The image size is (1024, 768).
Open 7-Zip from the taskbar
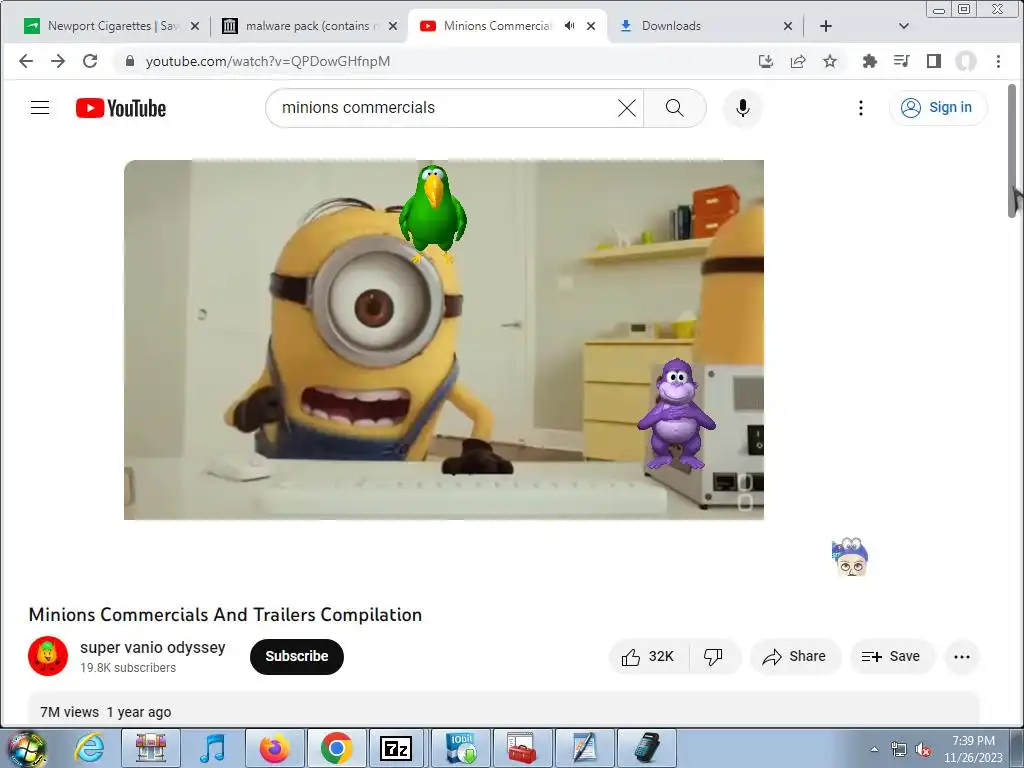point(396,748)
